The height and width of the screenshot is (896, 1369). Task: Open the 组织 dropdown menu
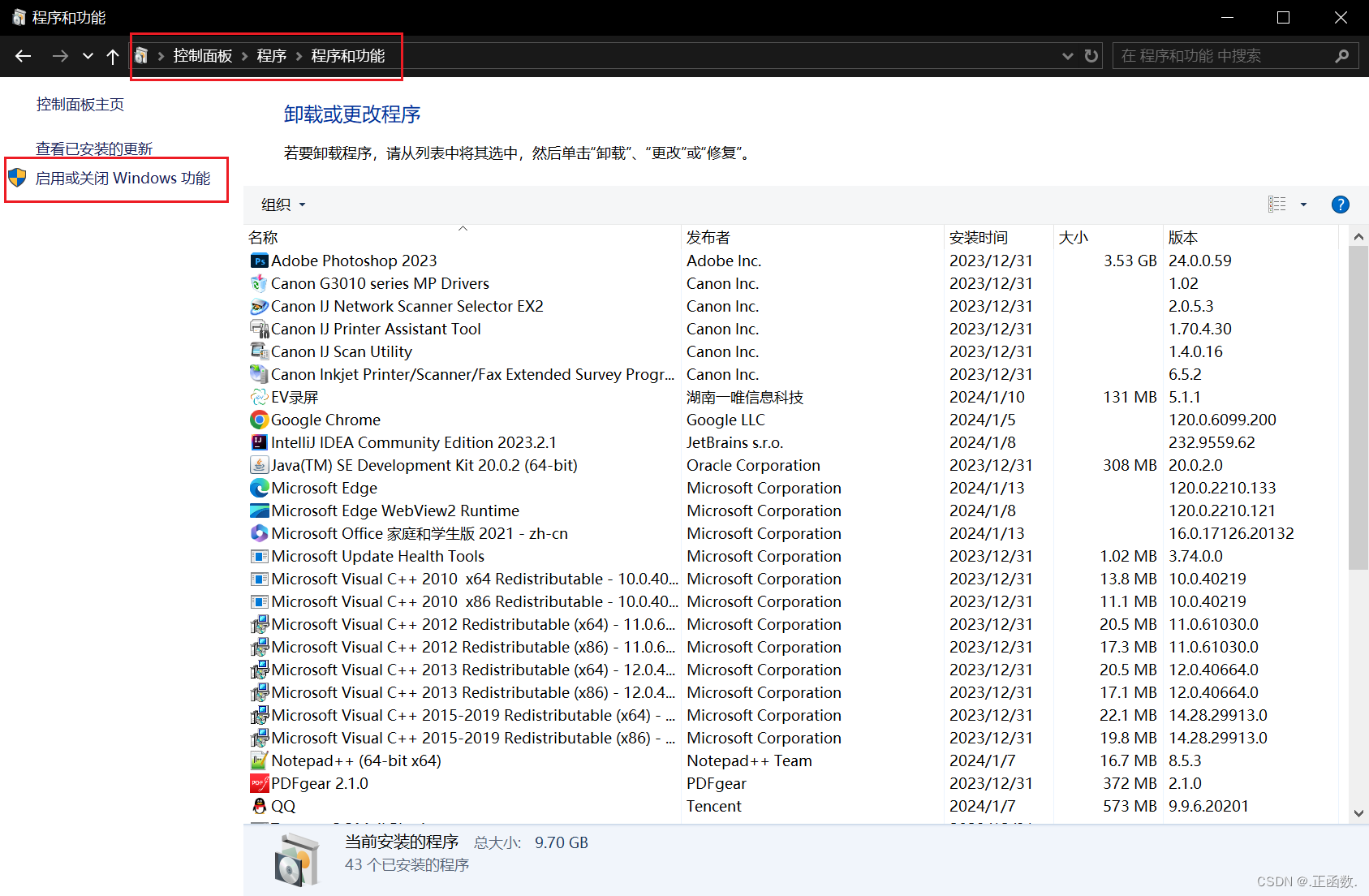[x=283, y=205]
